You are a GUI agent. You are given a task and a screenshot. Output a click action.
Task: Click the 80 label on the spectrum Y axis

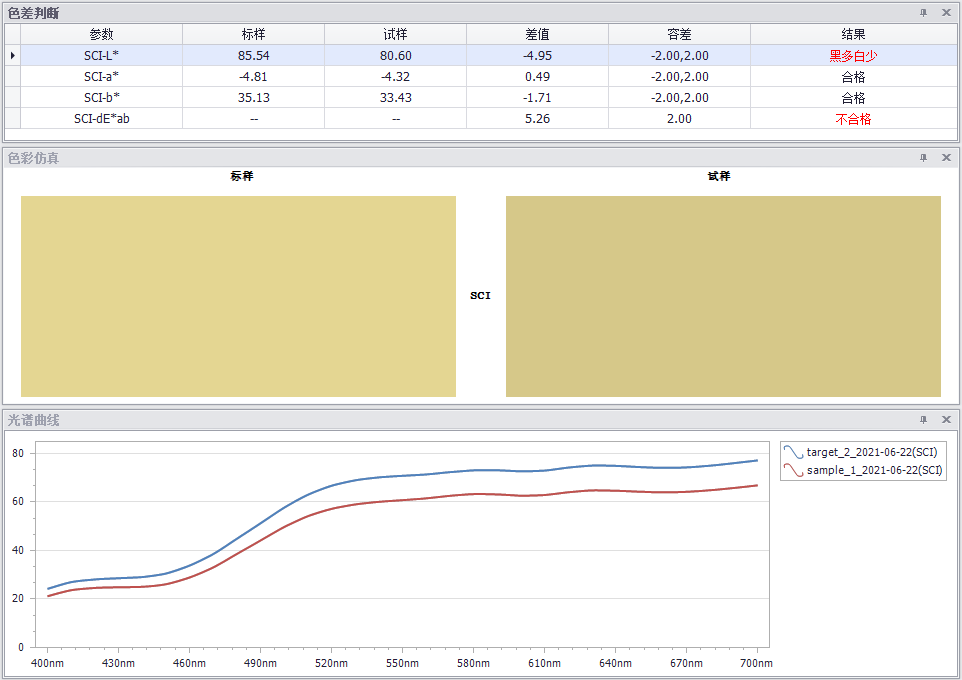click(18, 453)
